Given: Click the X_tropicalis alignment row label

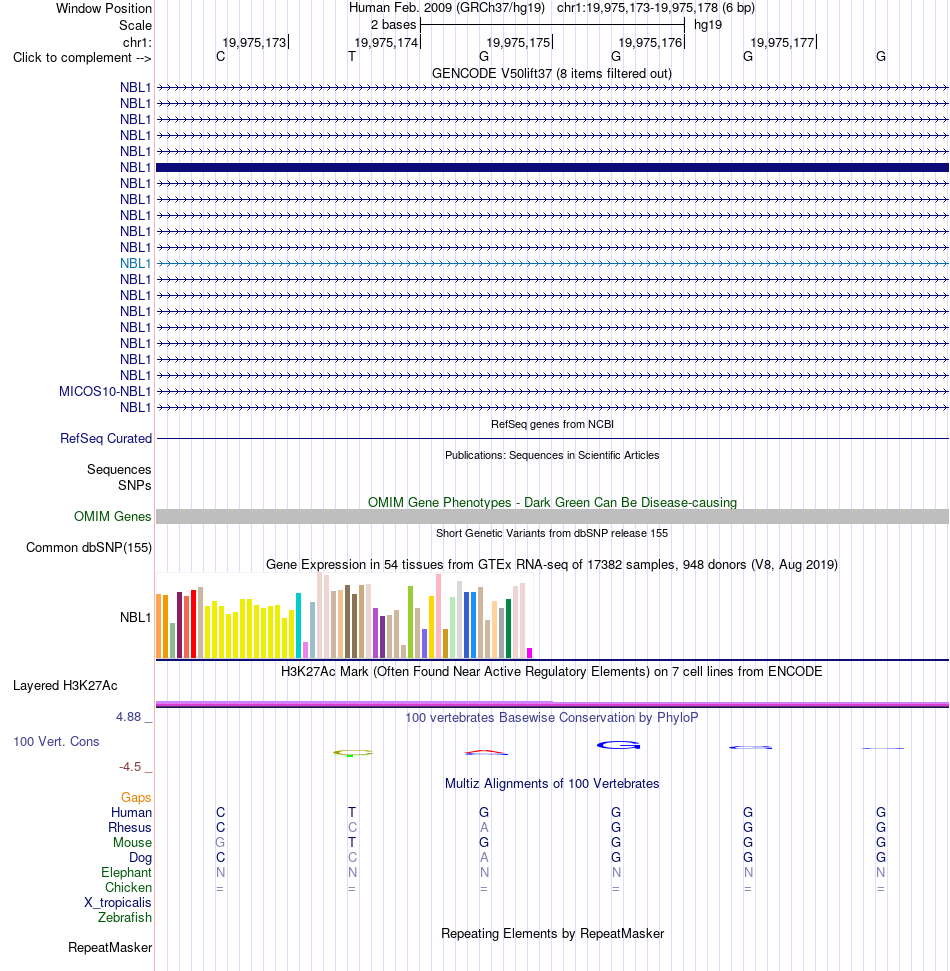Looking at the screenshot, I should [118, 902].
